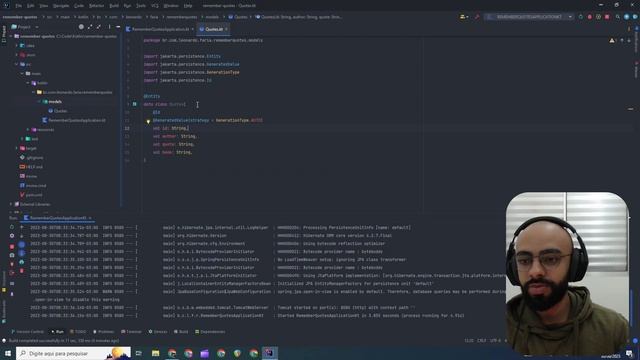Open the run configuration dropdown
The image size is (640, 360).
pyautogui.click(x=529, y=17)
